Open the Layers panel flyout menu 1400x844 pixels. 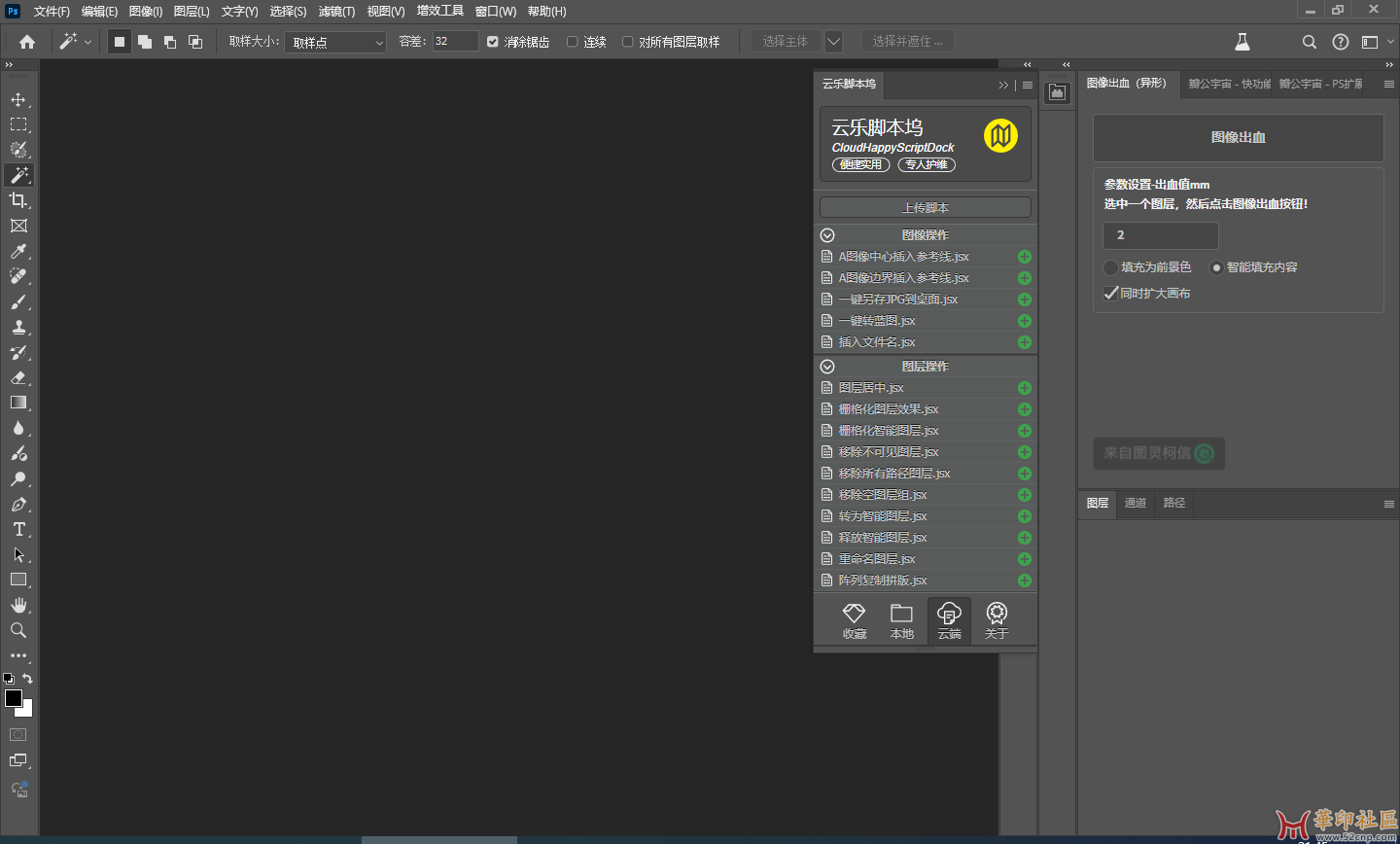pos(1388,504)
